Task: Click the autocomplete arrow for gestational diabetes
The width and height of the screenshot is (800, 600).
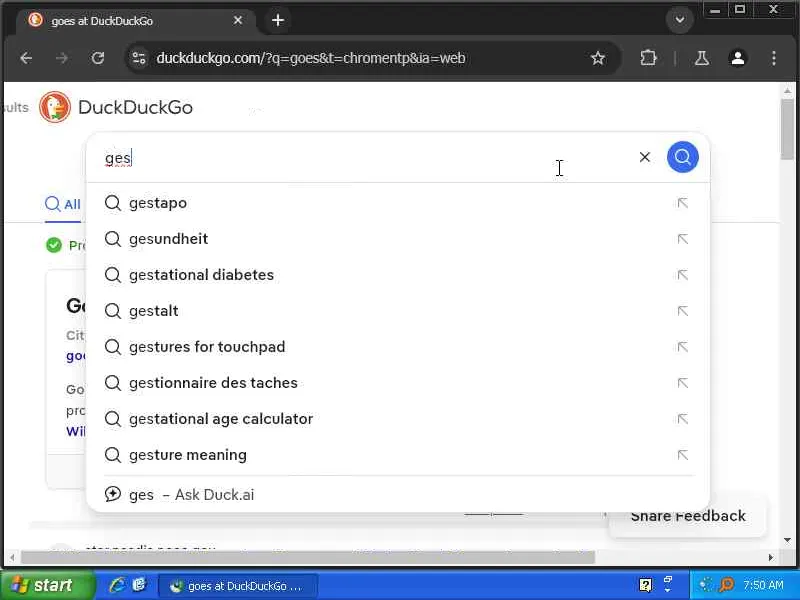Action: pos(683,275)
